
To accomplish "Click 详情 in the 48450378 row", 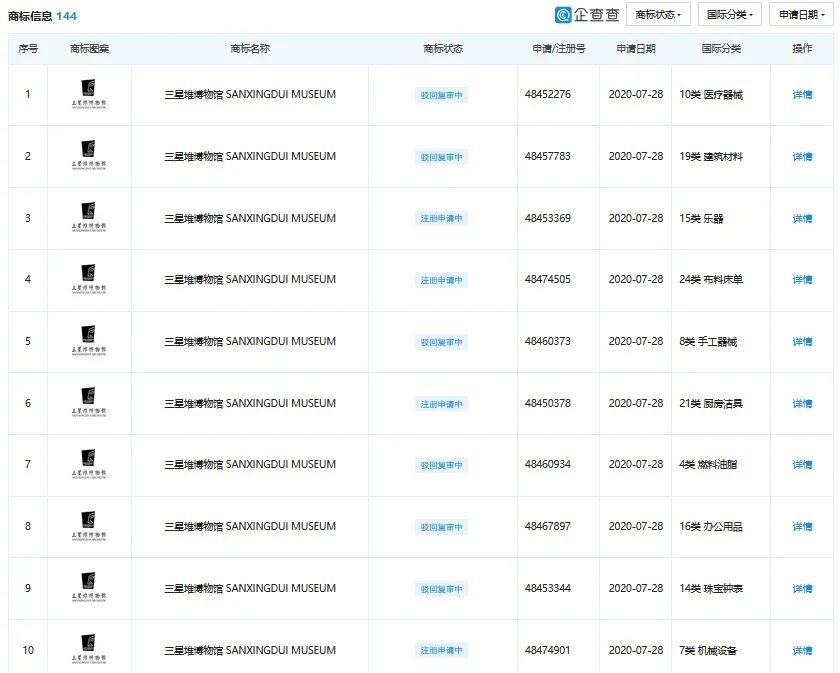I will (802, 403).
